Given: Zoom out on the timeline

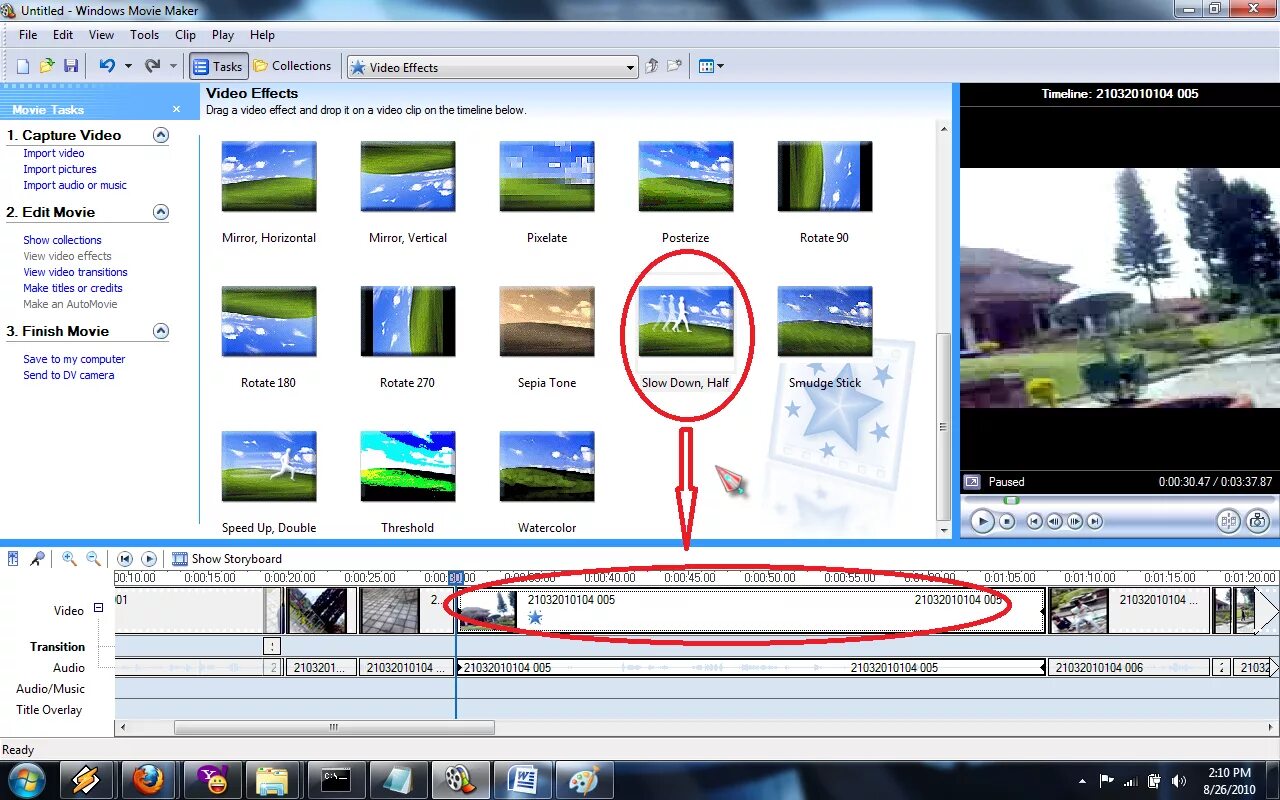Looking at the screenshot, I should click(x=93, y=558).
